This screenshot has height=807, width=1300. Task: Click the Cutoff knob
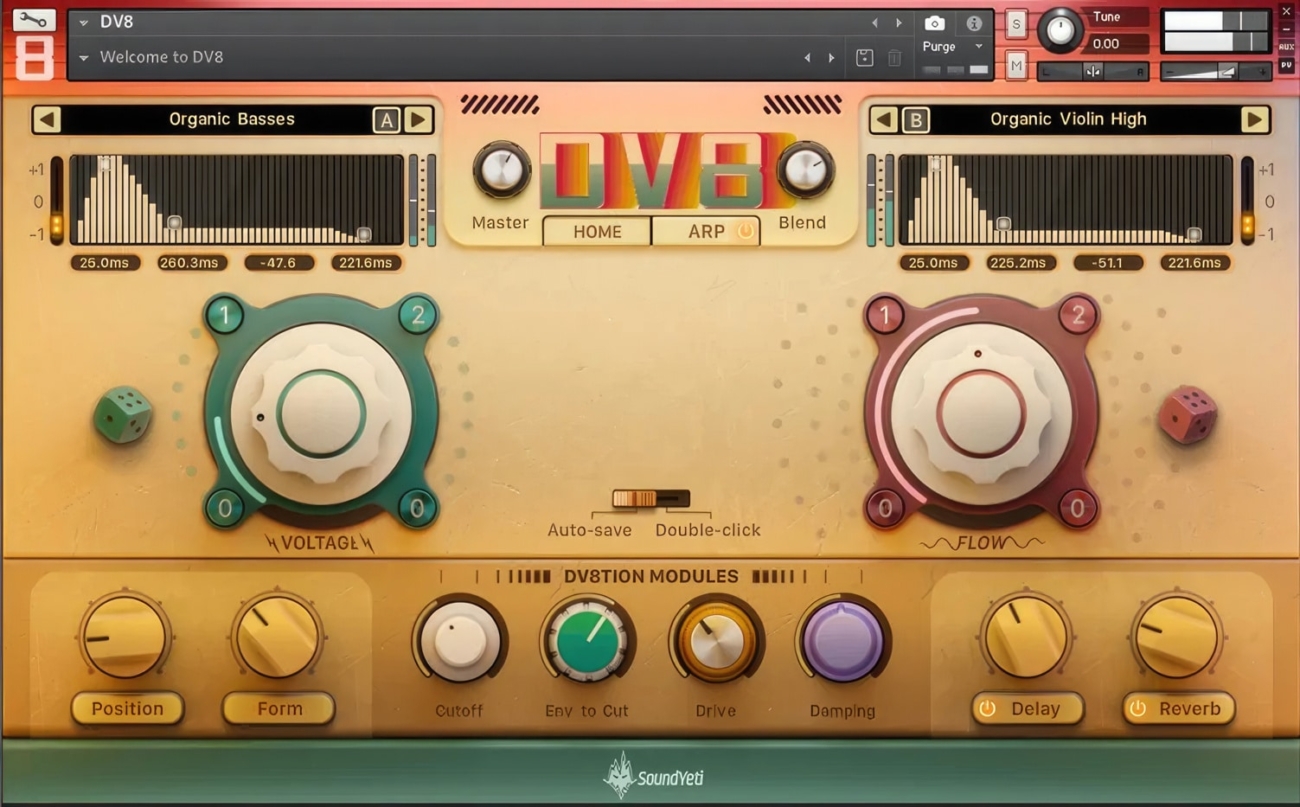459,641
